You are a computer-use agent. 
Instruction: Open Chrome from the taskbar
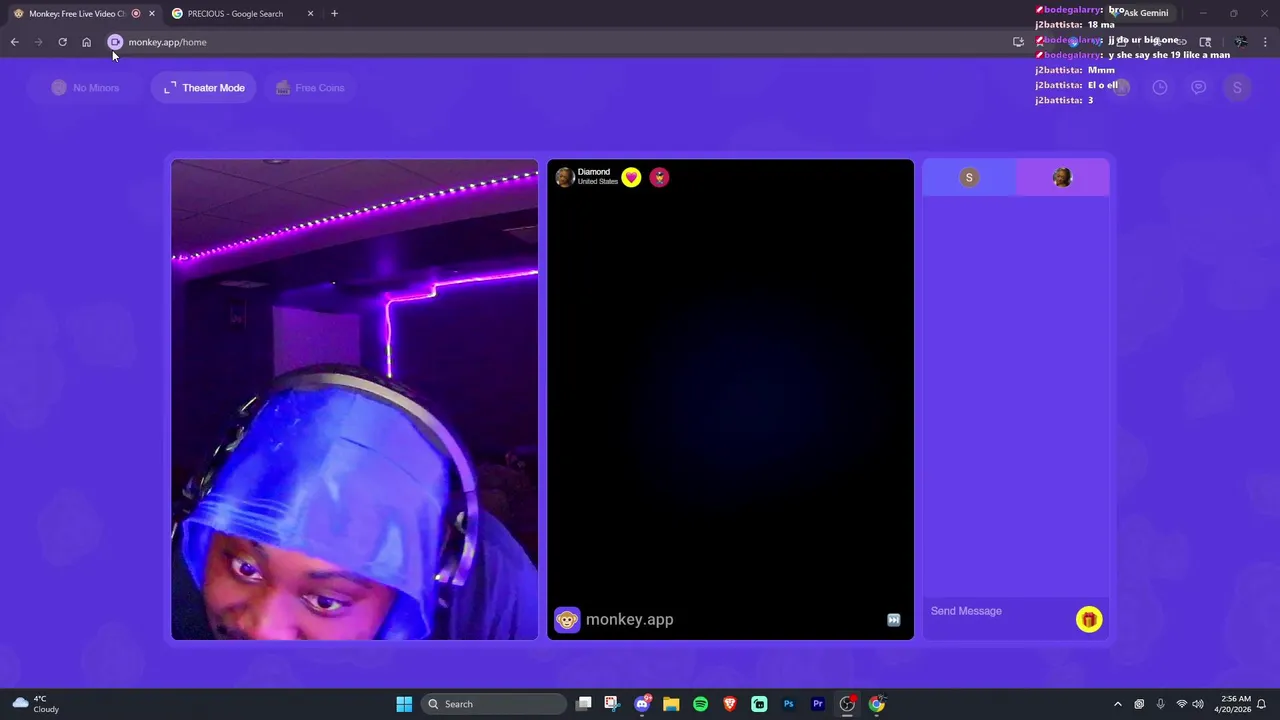(x=877, y=704)
